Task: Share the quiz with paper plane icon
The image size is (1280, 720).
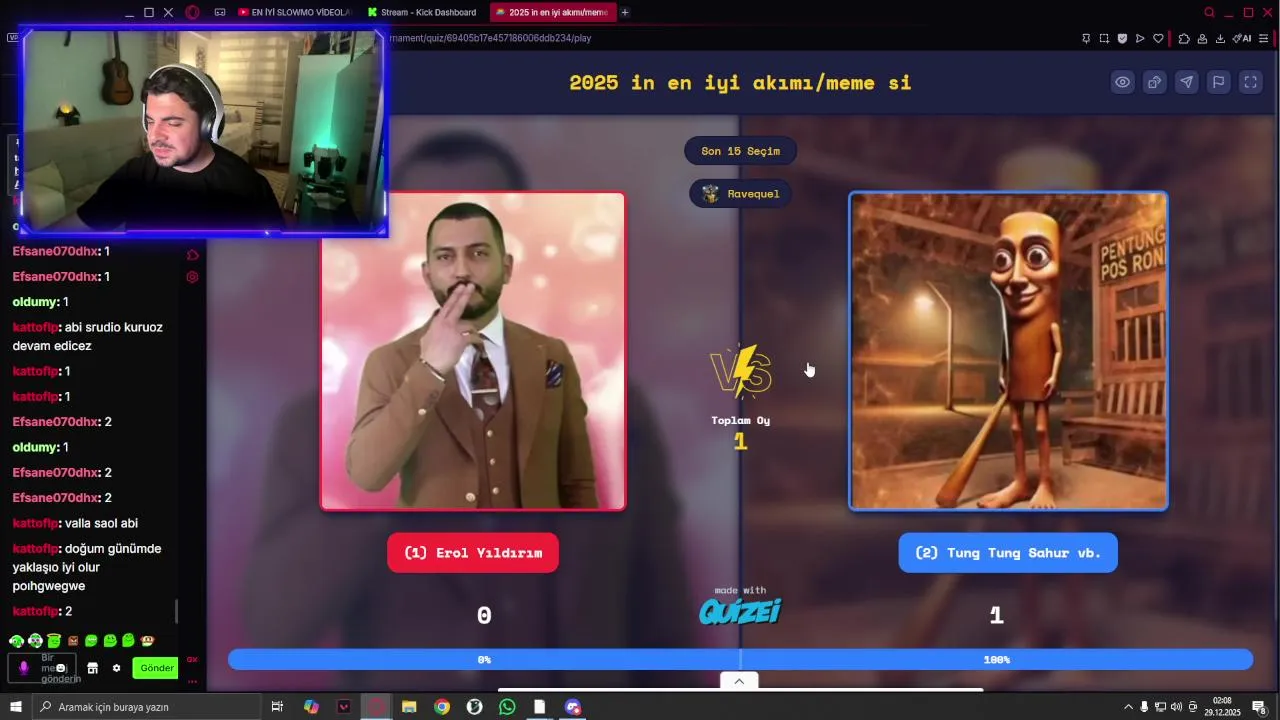Action: click(1186, 82)
